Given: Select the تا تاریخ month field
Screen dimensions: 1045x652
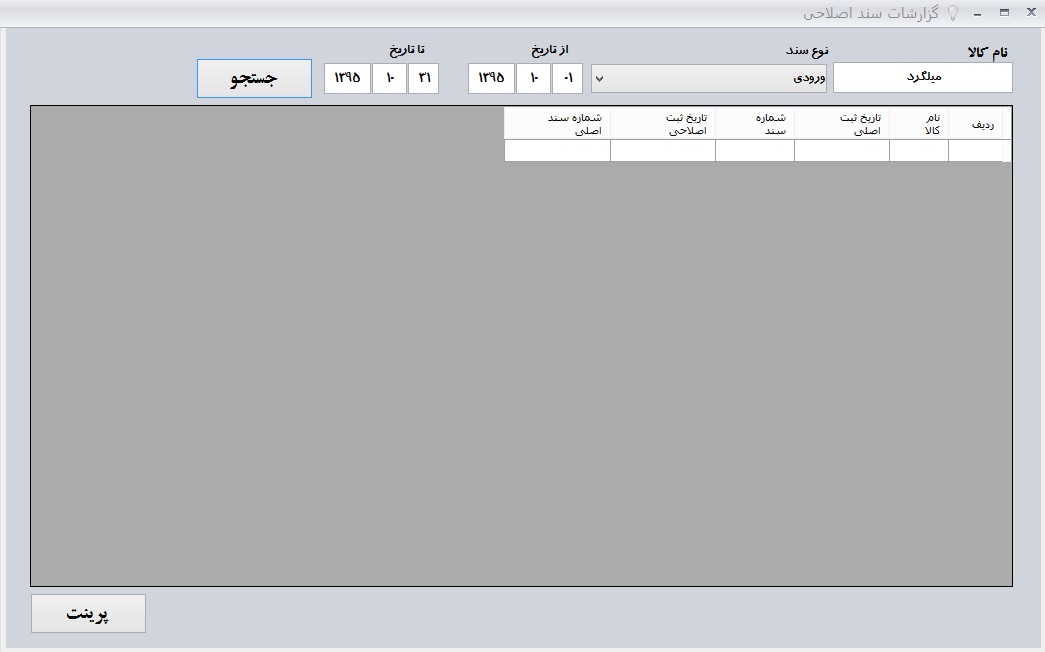Looking at the screenshot, I should pyautogui.click(x=389, y=79).
